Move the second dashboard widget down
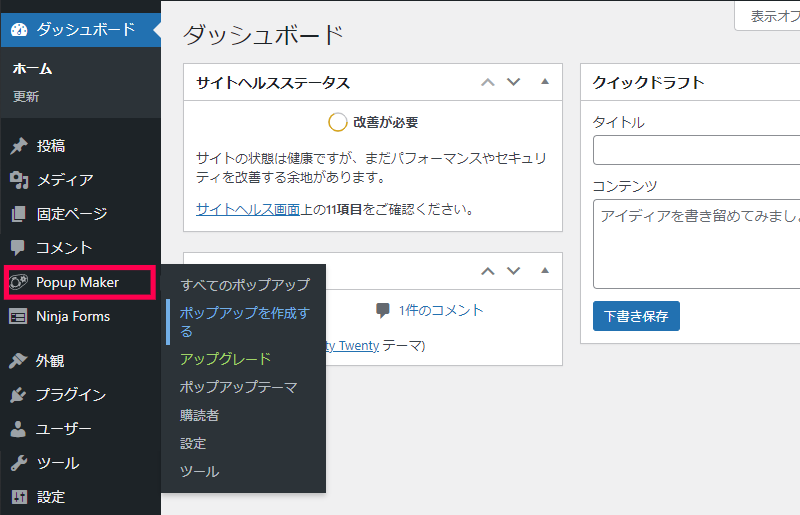The image size is (800, 515). click(513, 271)
